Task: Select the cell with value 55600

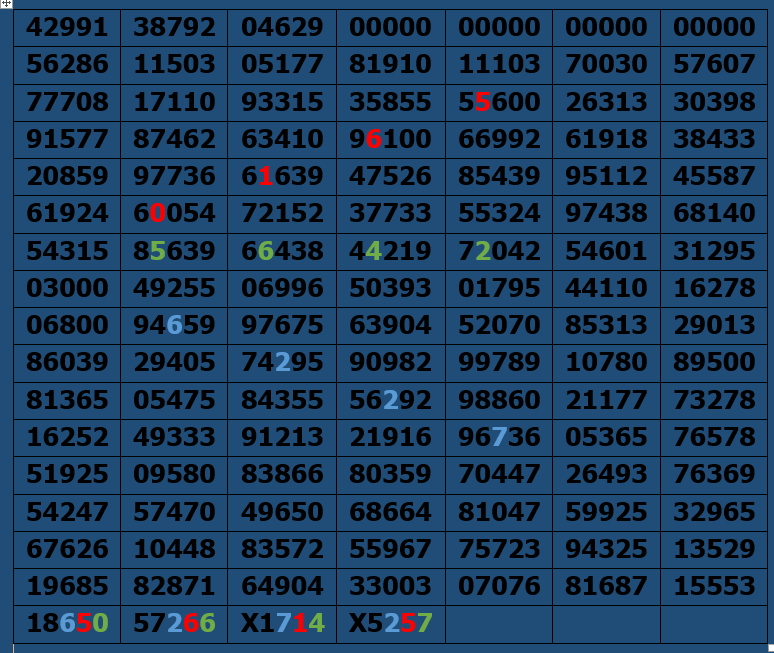Action: (499, 102)
